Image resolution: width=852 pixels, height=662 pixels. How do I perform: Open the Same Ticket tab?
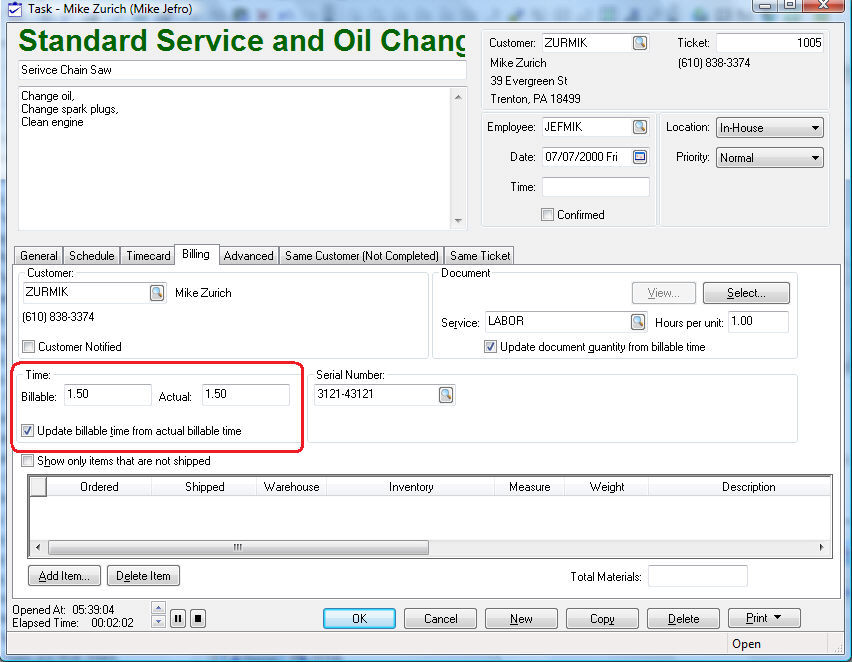click(x=480, y=256)
